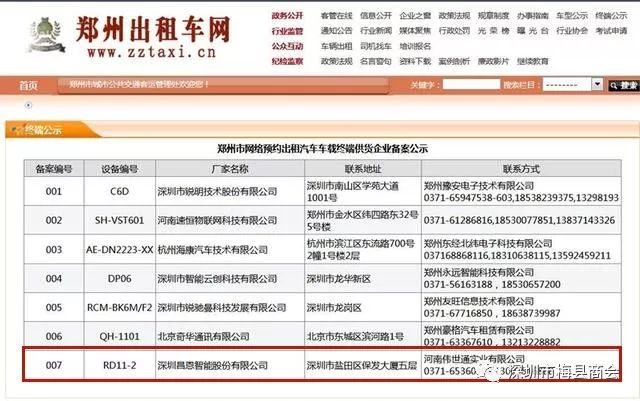Screen dimensions: 640x401
Task: Open the 行业新闻 link
Action: click(376, 31)
